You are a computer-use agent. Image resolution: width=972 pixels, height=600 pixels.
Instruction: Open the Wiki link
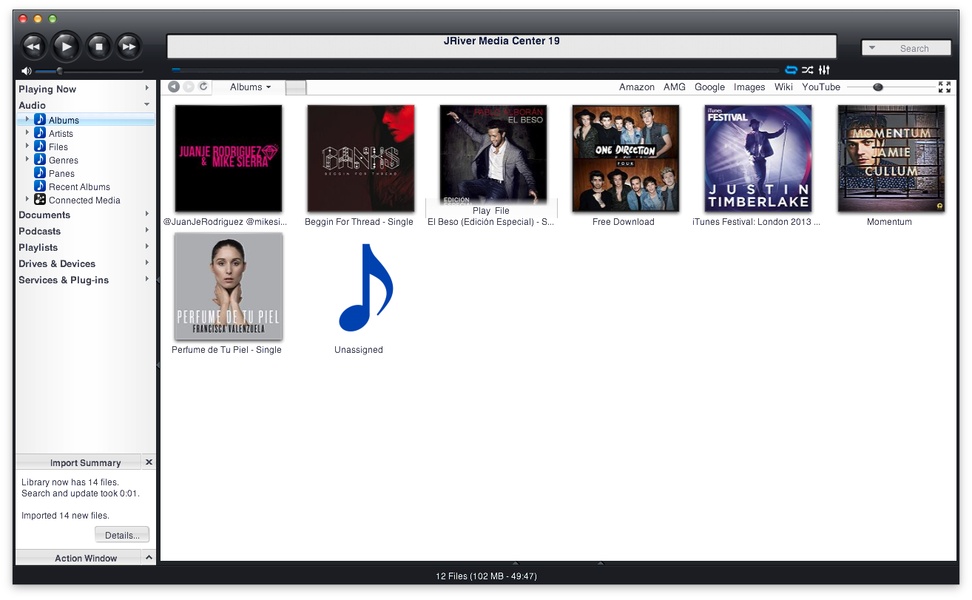tap(783, 87)
